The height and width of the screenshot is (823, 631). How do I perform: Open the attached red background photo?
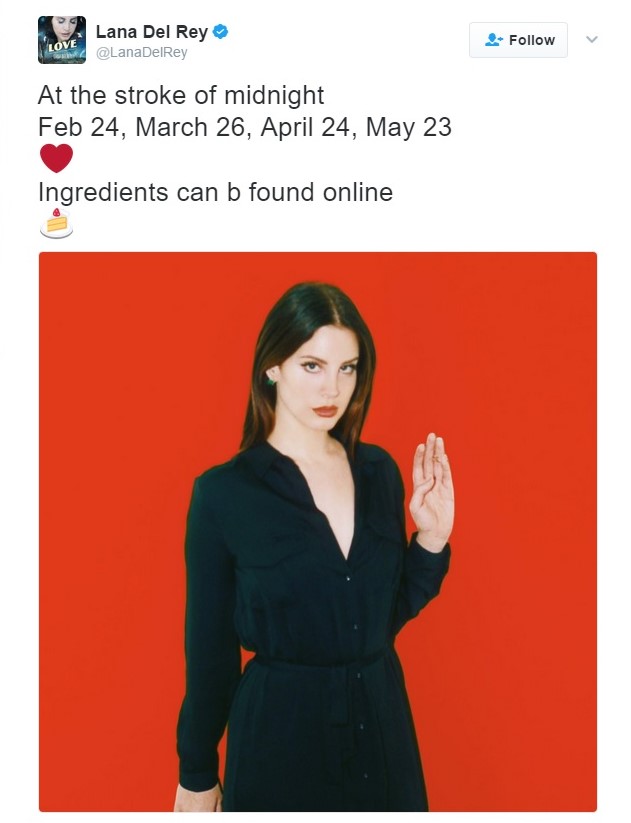point(318,532)
